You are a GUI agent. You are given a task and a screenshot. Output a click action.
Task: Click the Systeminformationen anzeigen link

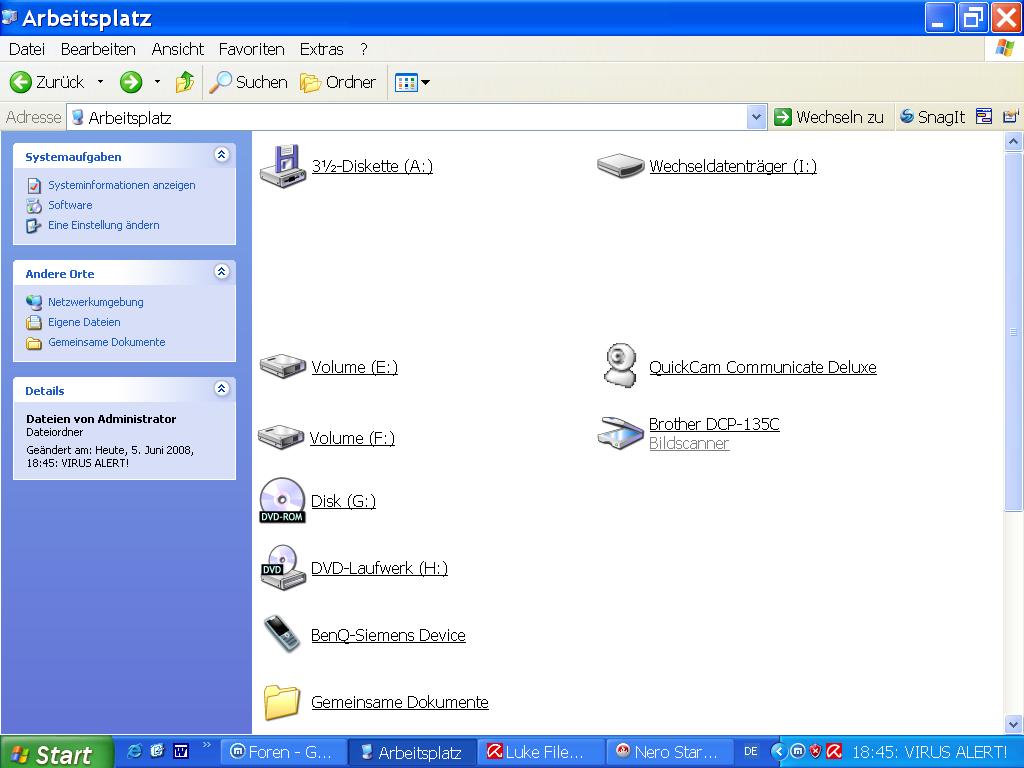point(121,185)
